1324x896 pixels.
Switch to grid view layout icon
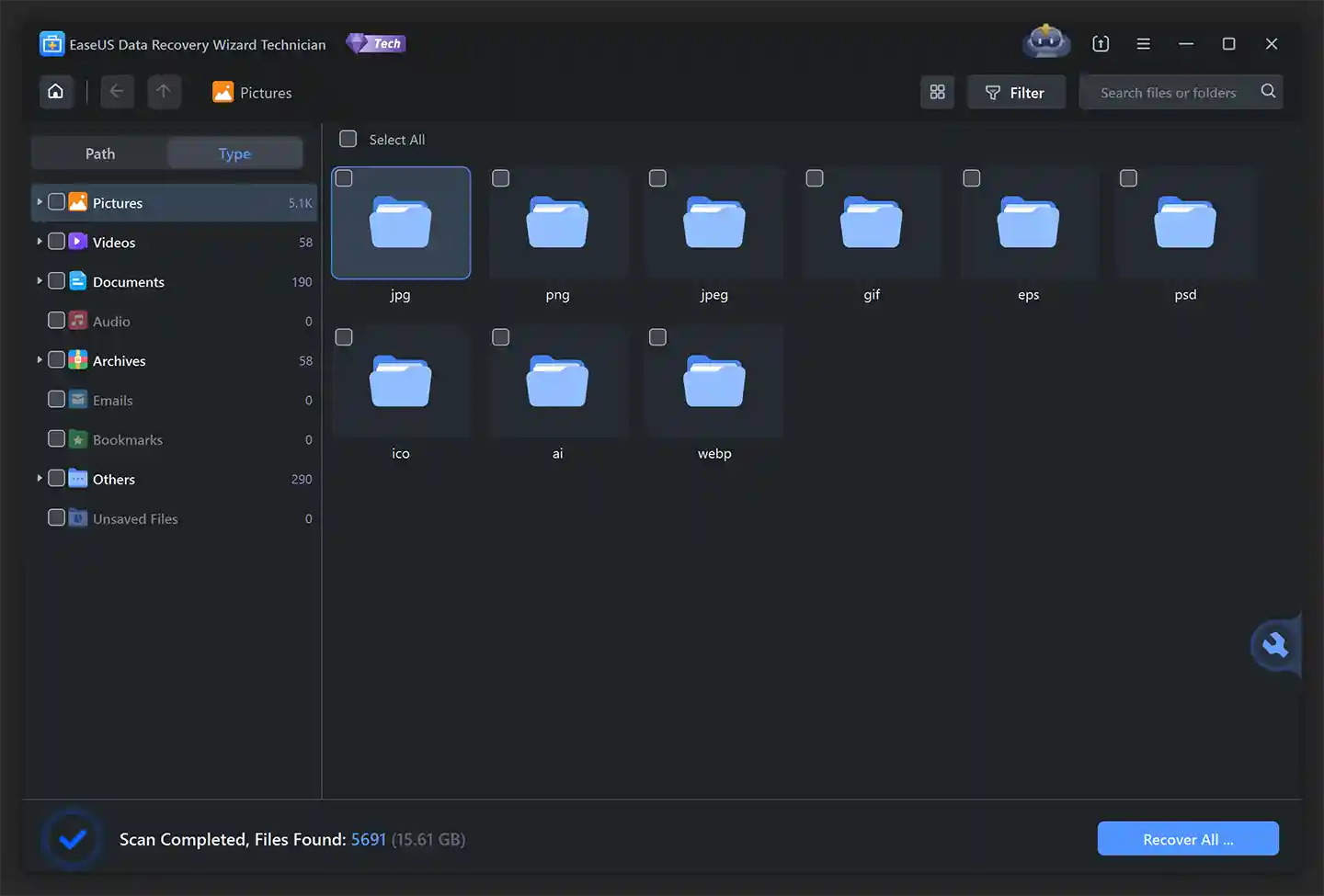pos(937,92)
